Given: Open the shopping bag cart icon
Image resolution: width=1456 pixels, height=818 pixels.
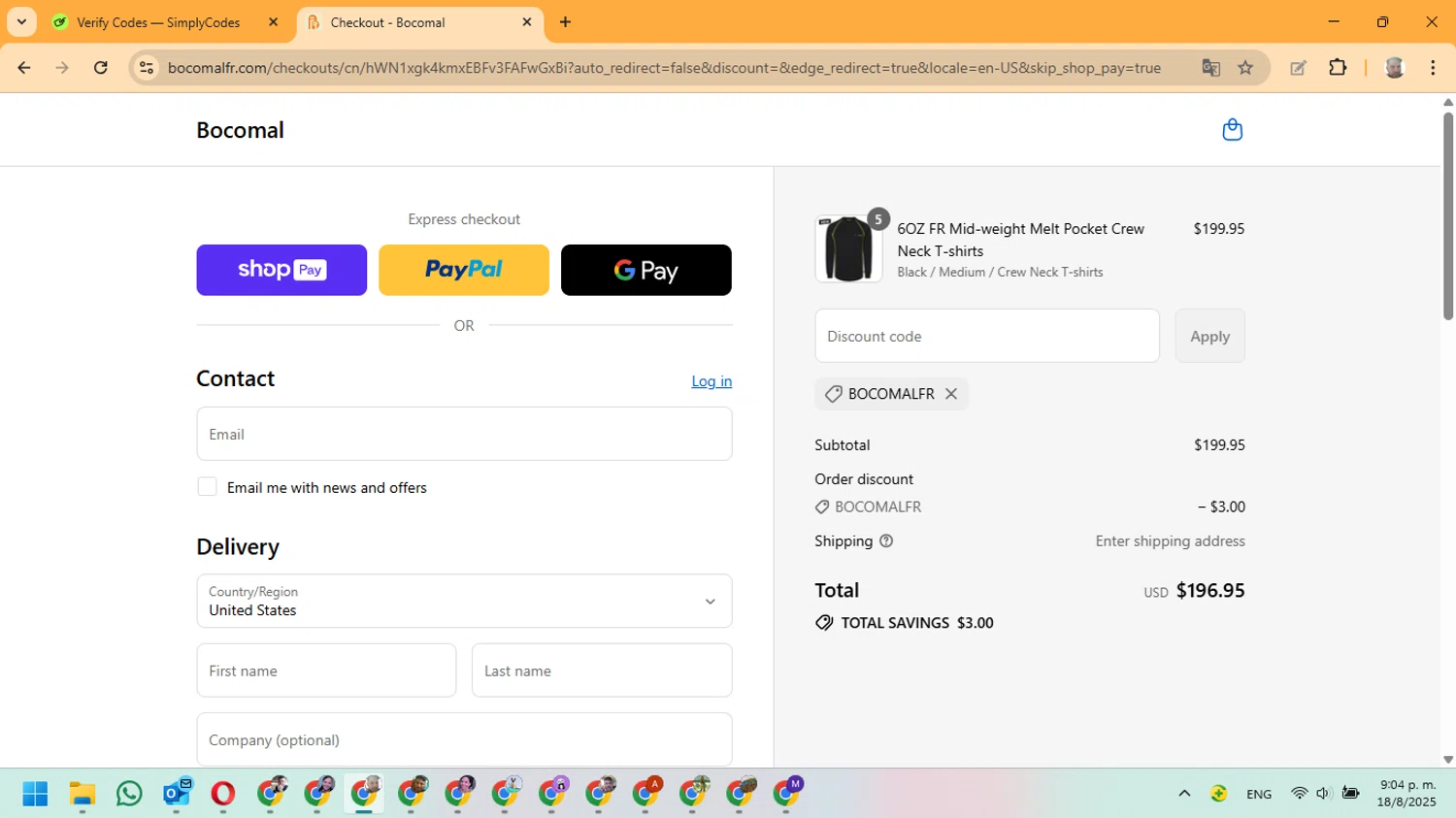Looking at the screenshot, I should click(1232, 130).
